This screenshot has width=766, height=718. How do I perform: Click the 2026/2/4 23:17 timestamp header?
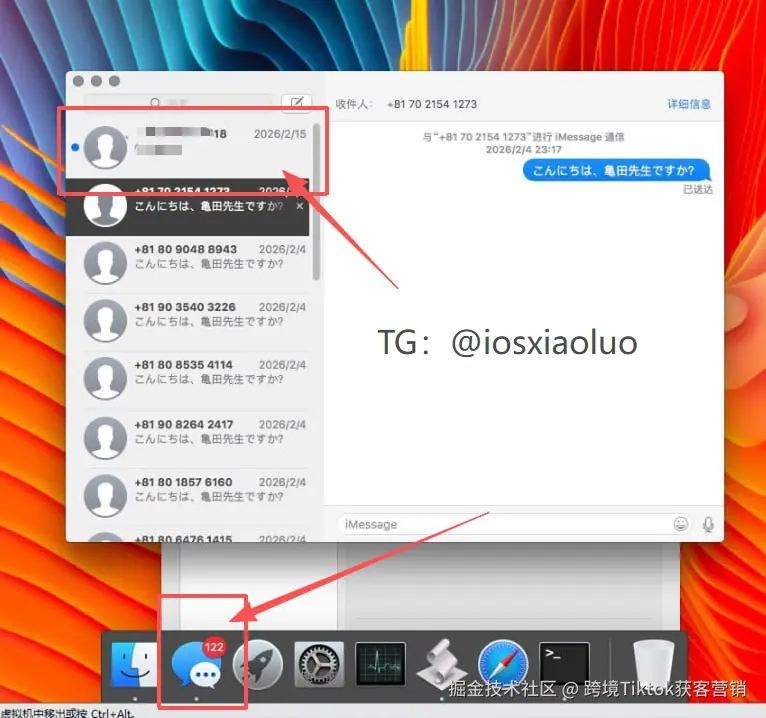coord(523,149)
